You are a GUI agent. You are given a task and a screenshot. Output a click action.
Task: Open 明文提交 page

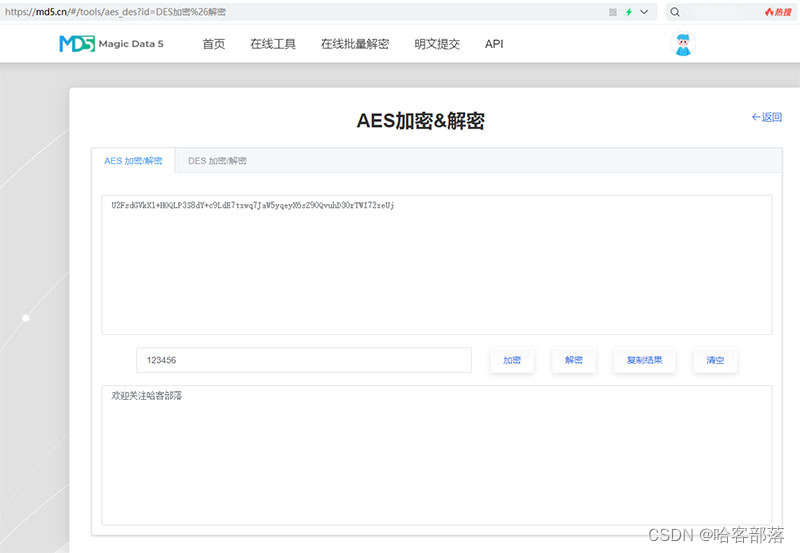[437, 44]
